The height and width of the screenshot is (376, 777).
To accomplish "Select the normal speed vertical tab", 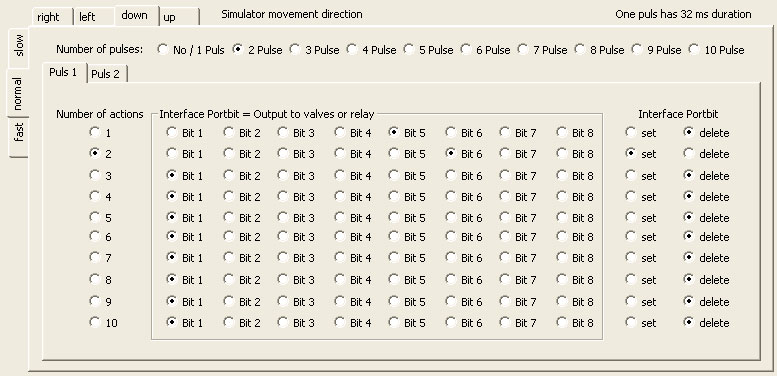I will point(18,93).
